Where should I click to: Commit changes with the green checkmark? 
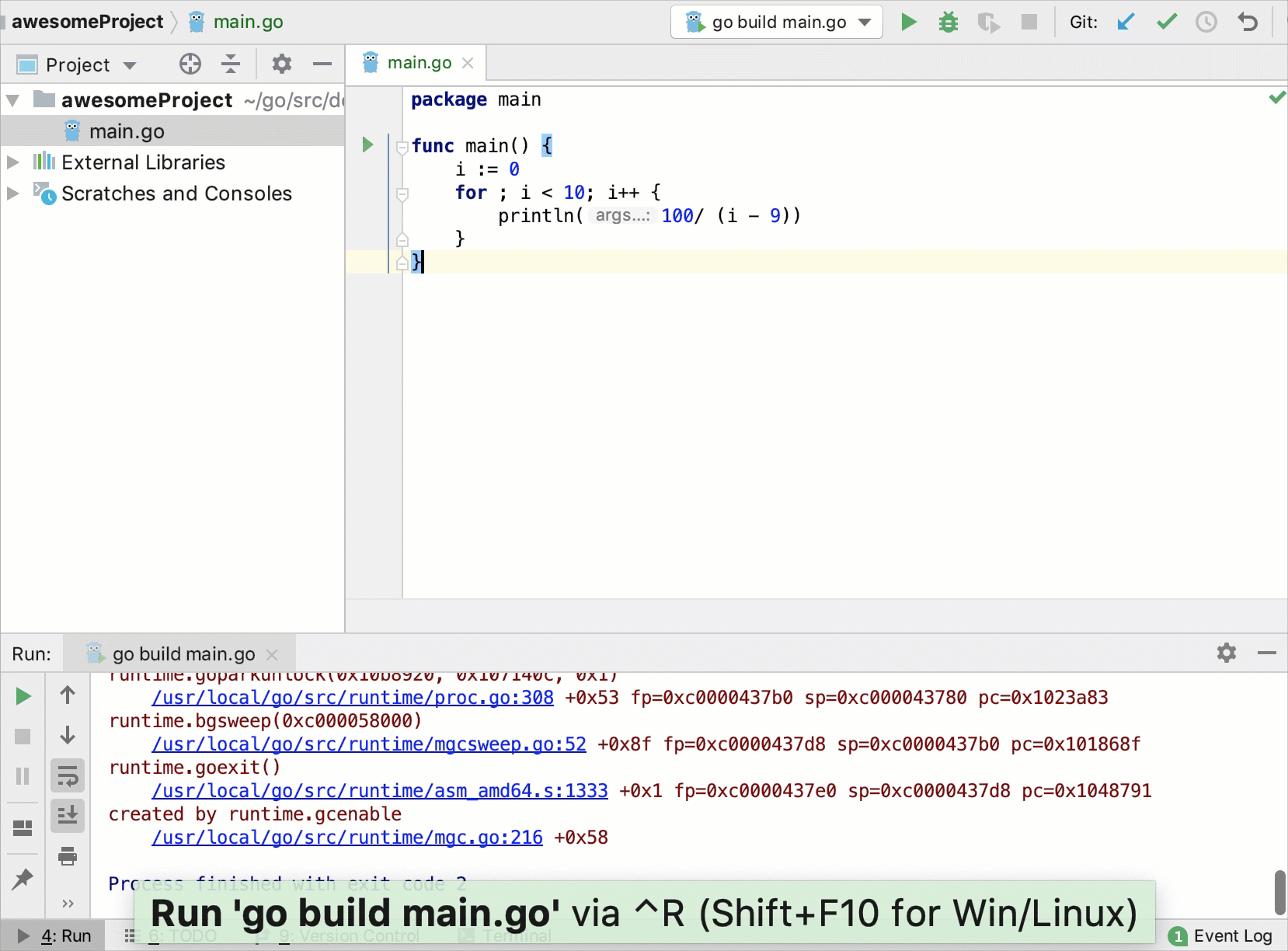point(1166,22)
